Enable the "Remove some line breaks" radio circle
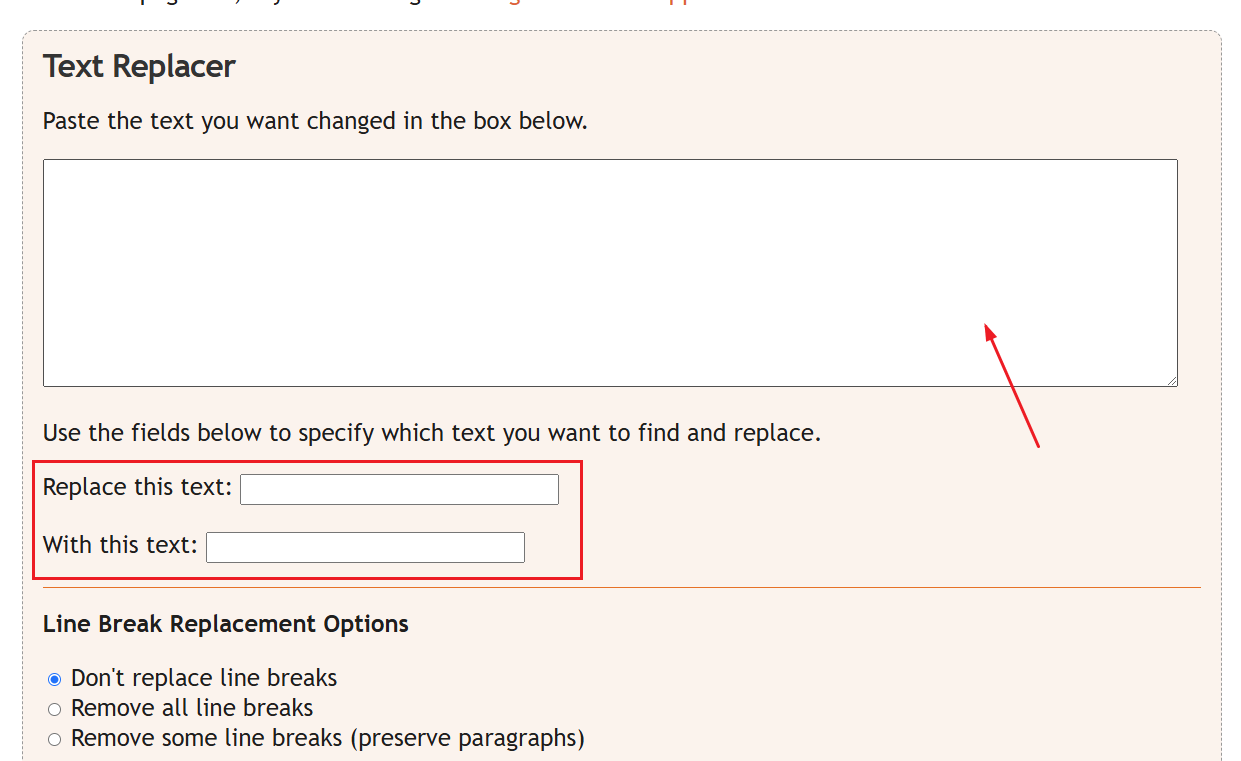1241x761 pixels. pos(55,739)
